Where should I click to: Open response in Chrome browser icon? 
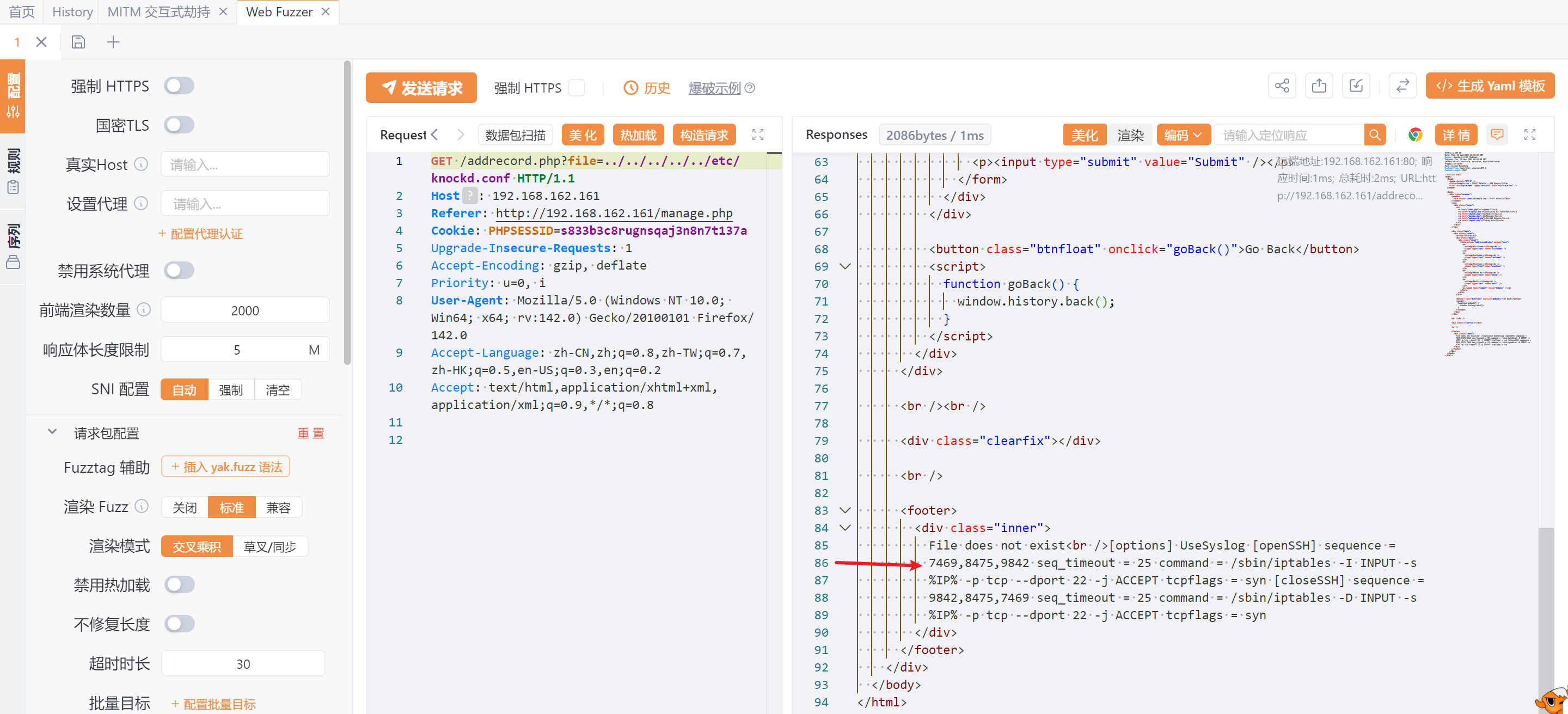click(x=1414, y=135)
